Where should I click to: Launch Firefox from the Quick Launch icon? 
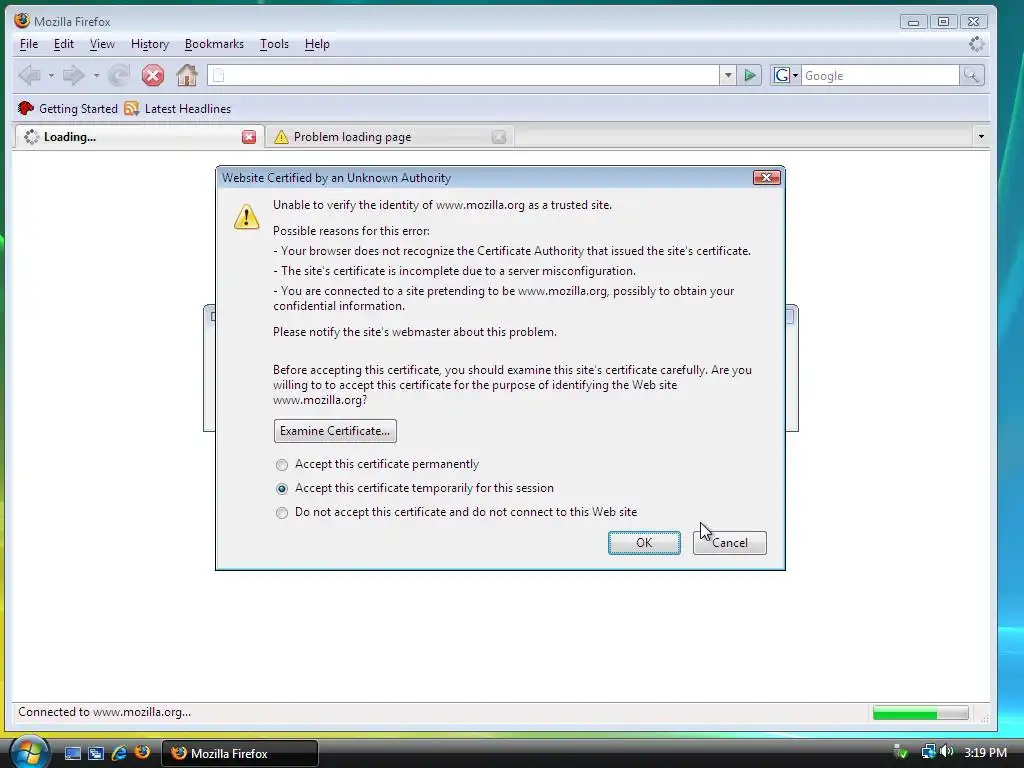pos(142,752)
